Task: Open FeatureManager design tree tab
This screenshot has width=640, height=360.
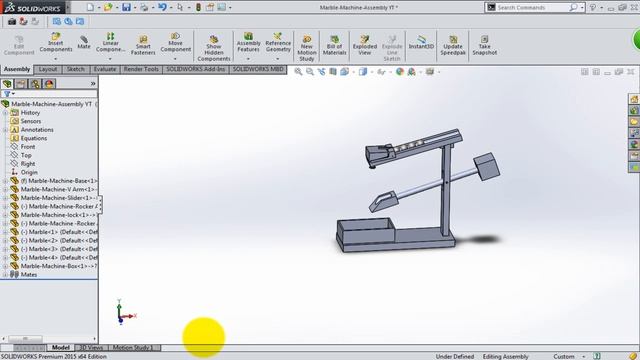Action: pyautogui.click(x=7, y=84)
